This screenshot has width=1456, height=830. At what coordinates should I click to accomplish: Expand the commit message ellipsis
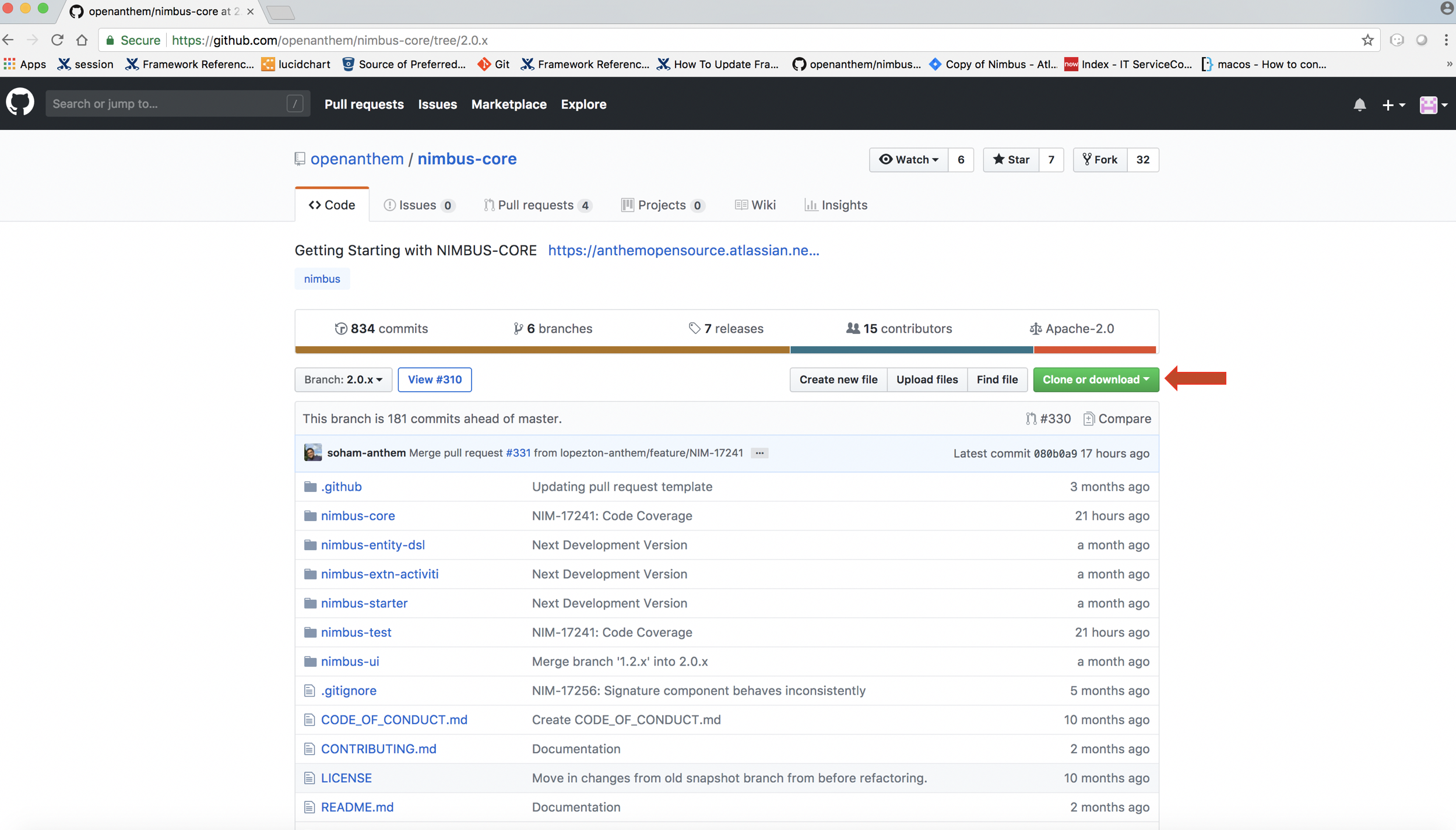click(759, 453)
